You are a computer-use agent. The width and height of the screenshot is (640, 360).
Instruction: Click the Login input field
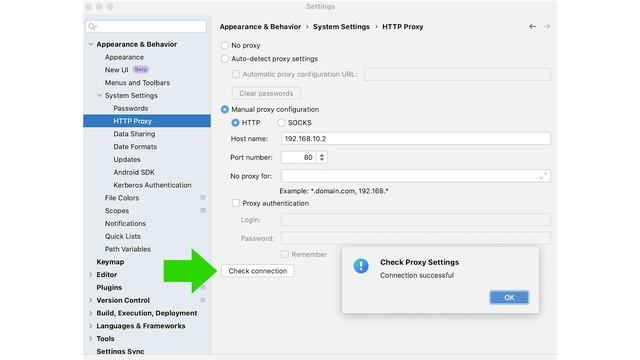[416, 220]
